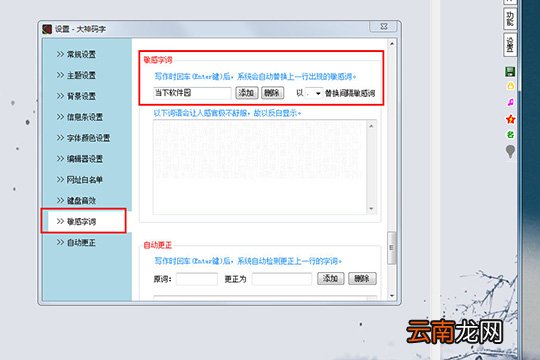
Task: Click the 更正为 input field
Action: pos(282,279)
